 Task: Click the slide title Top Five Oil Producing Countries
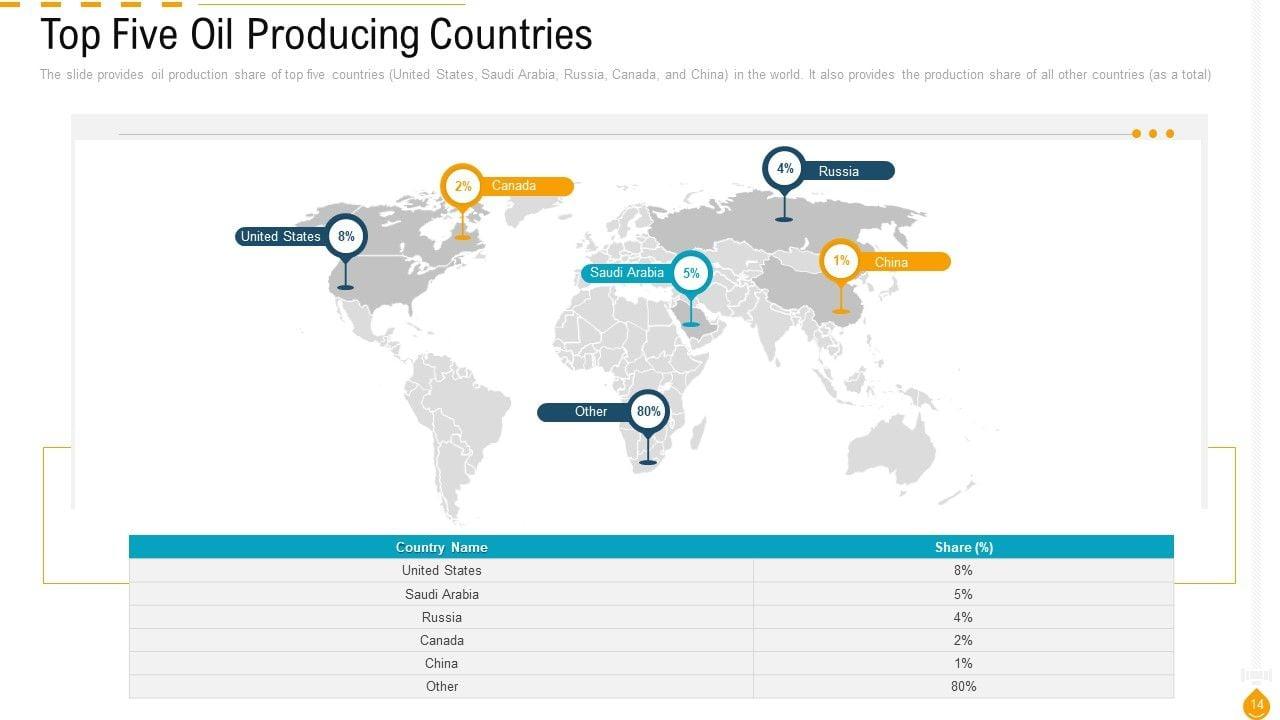coord(316,35)
